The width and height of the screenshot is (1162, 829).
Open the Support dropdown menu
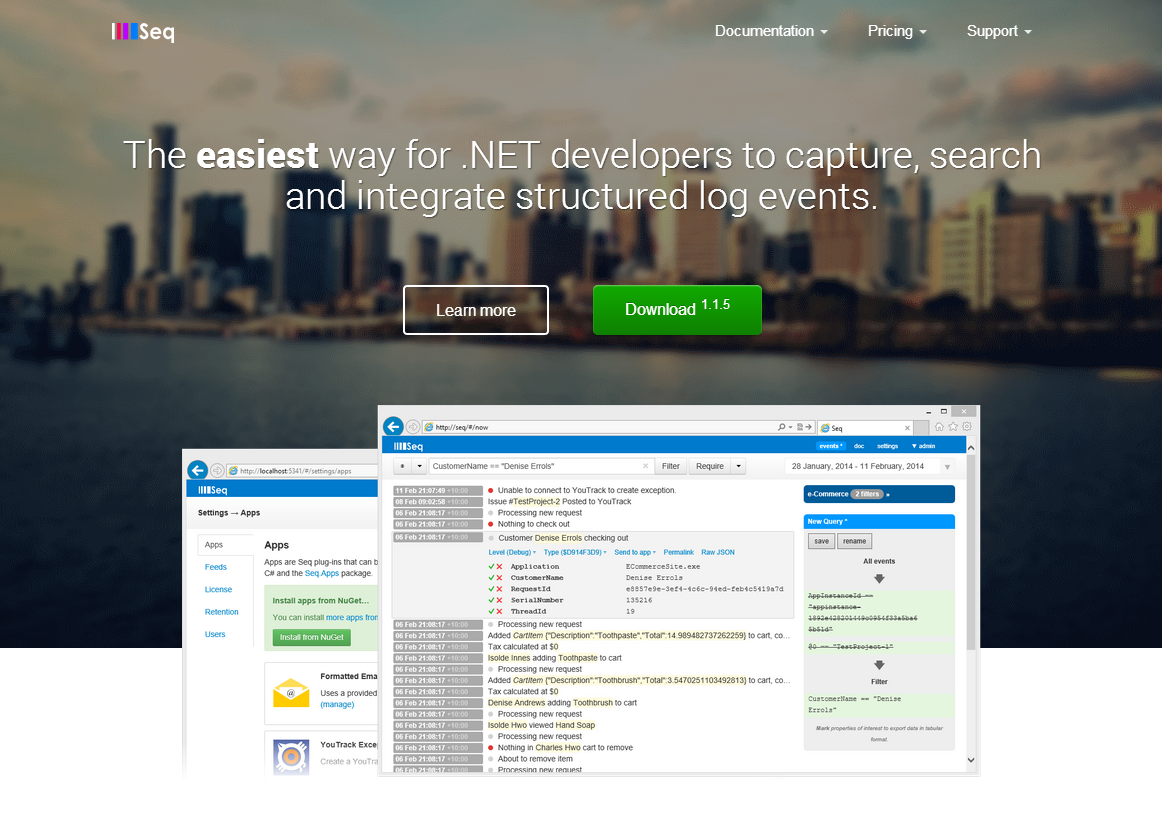(999, 31)
